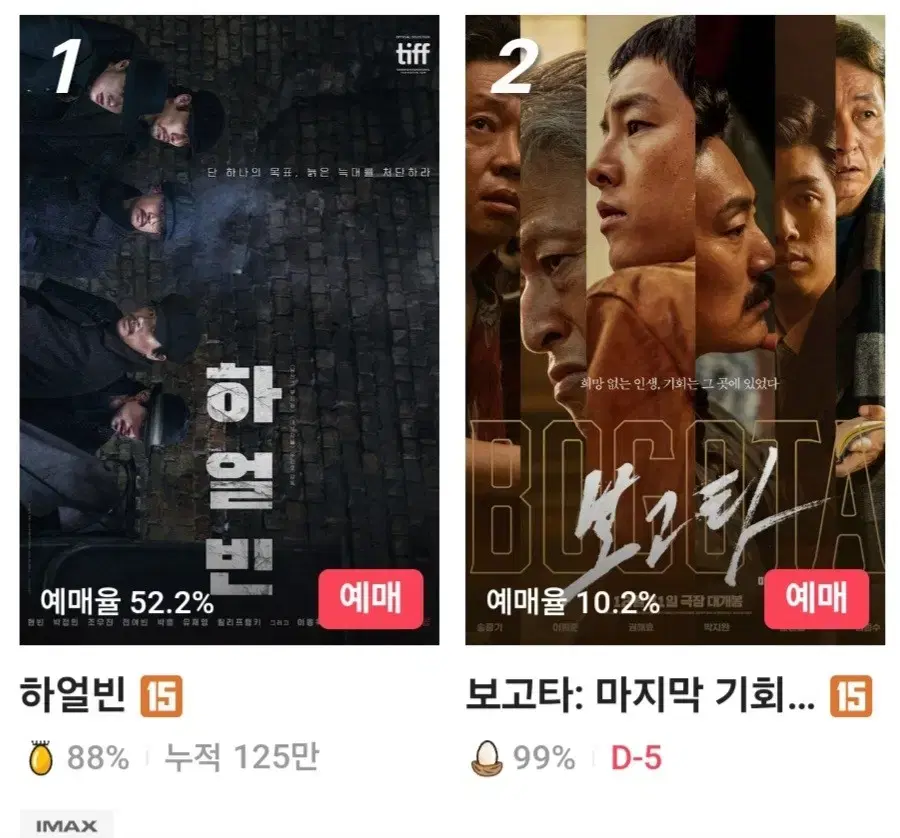Click the 예매 button on 하얼빈 poster
The image size is (900, 838).
pyautogui.click(x=371, y=599)
